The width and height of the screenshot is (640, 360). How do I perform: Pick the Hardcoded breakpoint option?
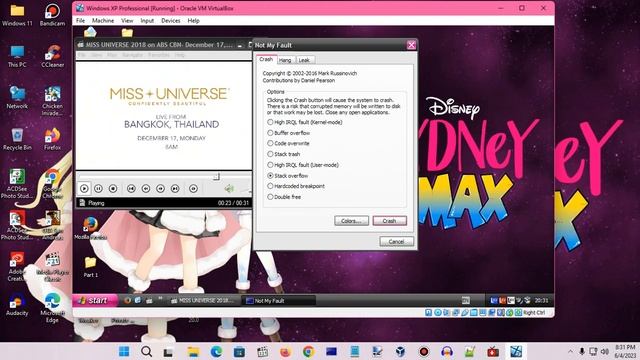point(296,186)
